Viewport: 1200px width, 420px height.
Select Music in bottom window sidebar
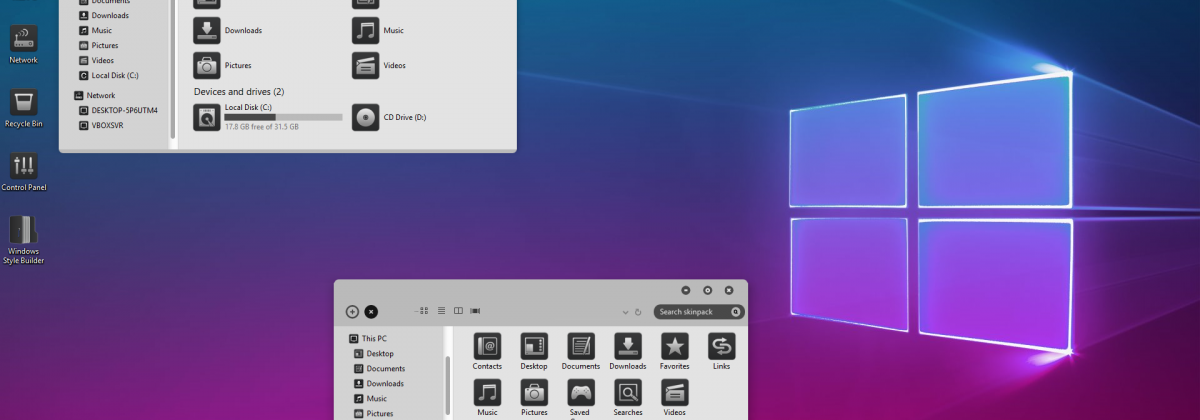(x=370, y=399)
